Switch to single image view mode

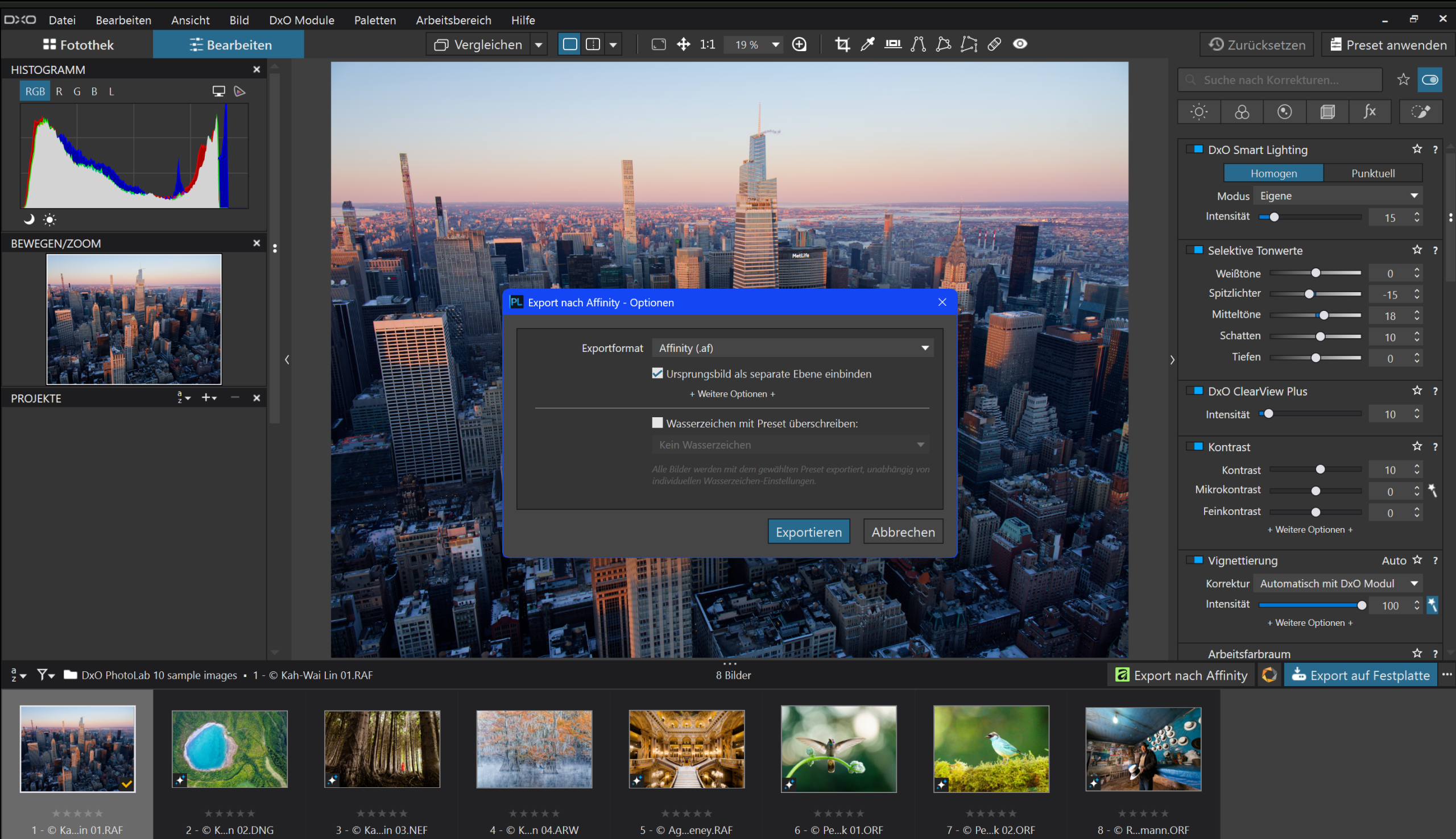click(x=570, y=44)
